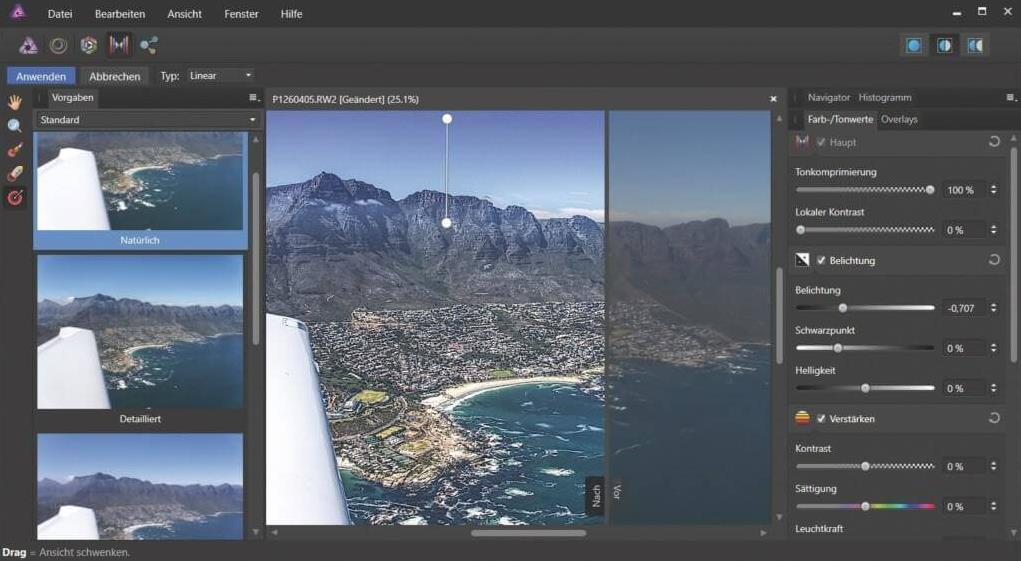
Task: Adjust the Helligkeit value stepper
Action: (994, 388)
